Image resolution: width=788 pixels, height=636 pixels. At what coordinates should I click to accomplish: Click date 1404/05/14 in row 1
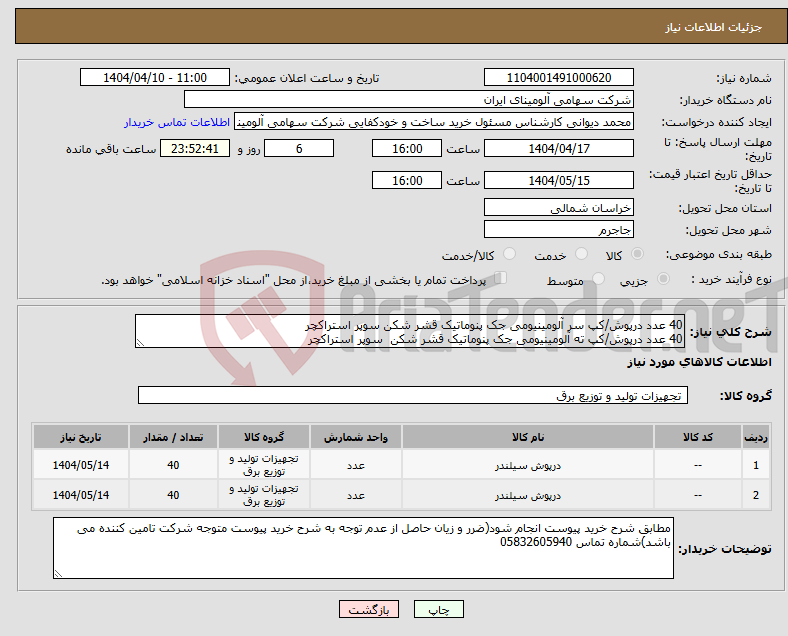(x=81, y=465)
